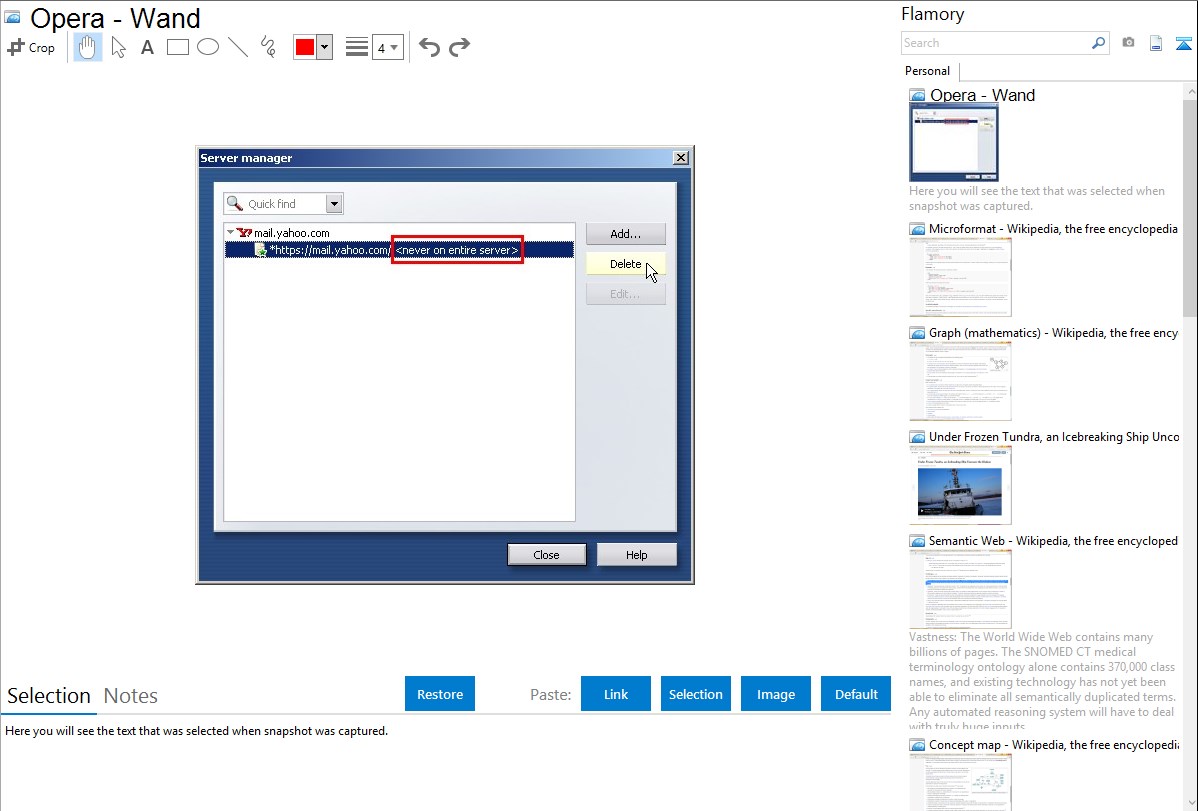
Task: Switch to the Personal tab
Action: tap(927, 71)
